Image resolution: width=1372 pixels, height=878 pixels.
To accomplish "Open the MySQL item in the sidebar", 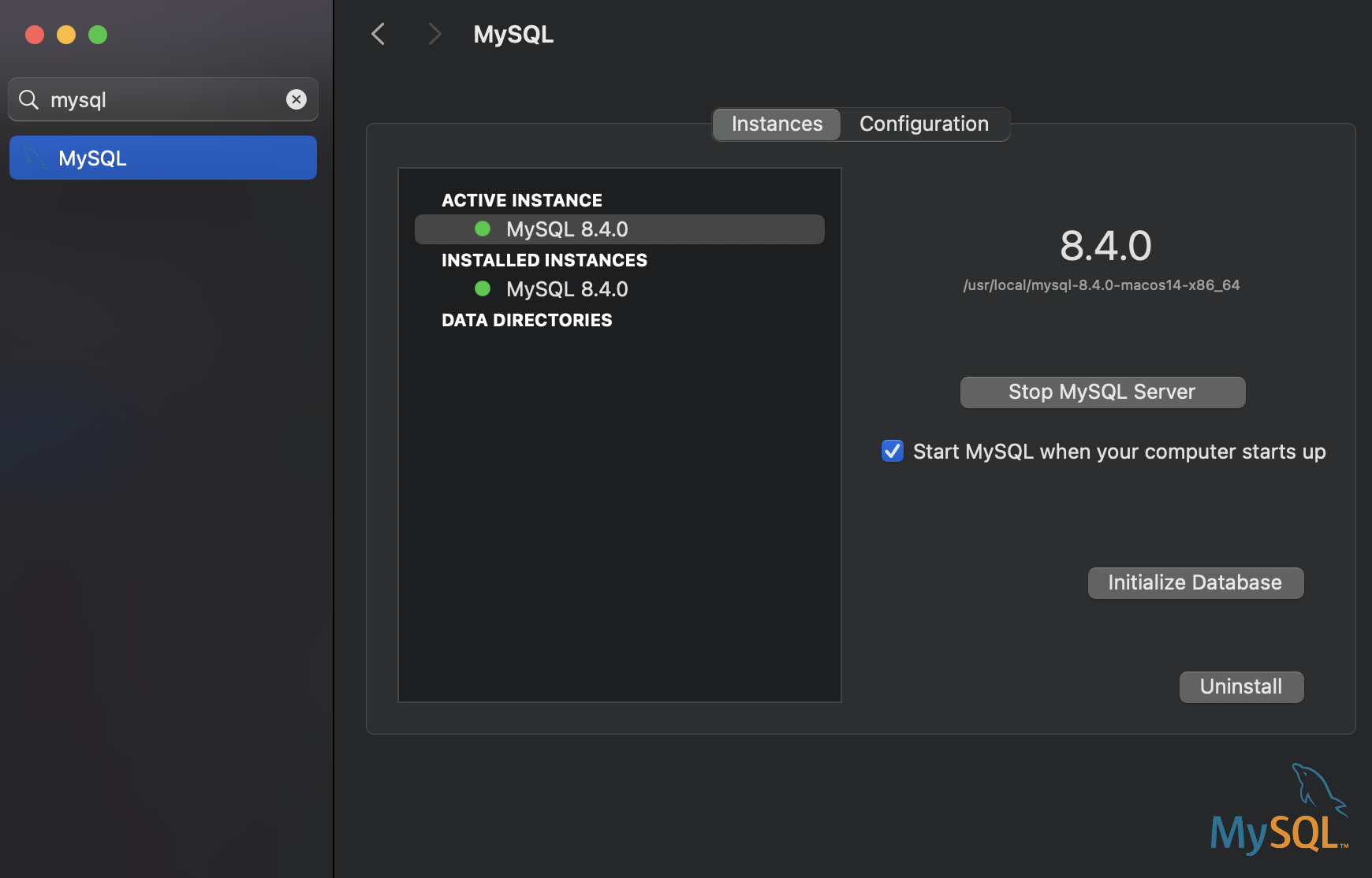I will pos(163,158).
